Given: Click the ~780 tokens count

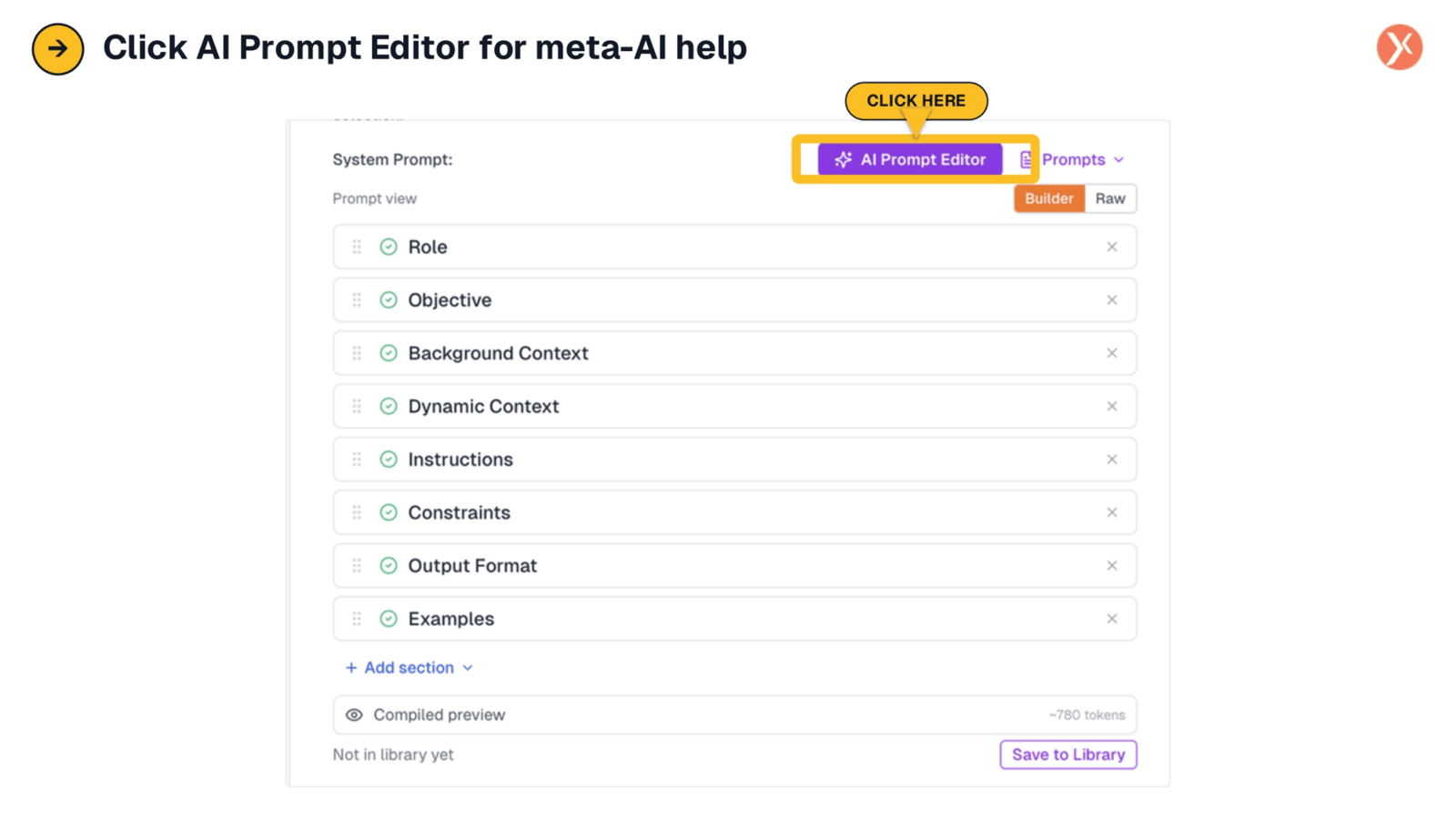Looking at the screenshot, I should [1087, 715].
